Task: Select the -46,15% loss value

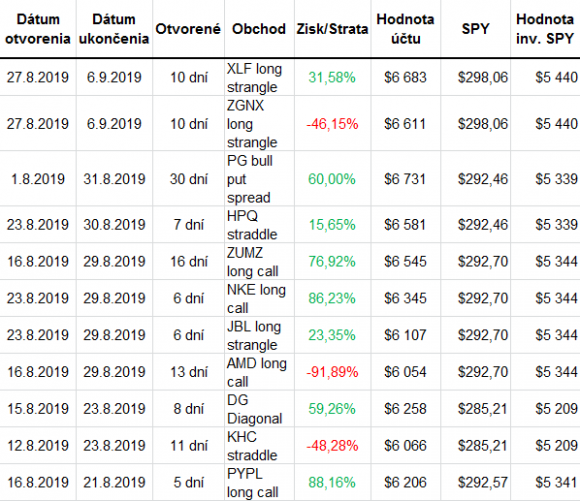Action: tap(332, 124)
